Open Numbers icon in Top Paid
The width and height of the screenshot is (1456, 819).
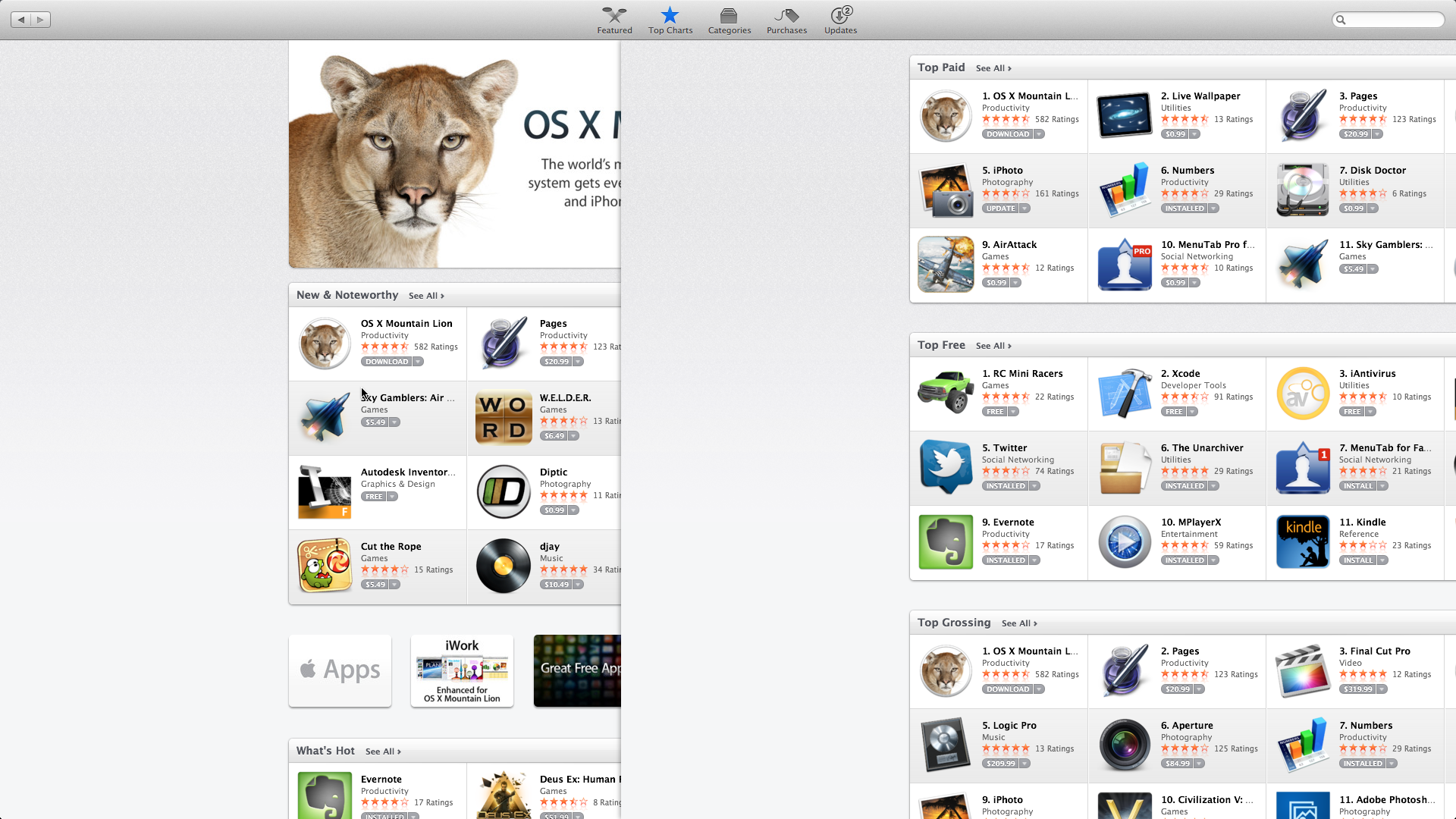pos(1125,190)
